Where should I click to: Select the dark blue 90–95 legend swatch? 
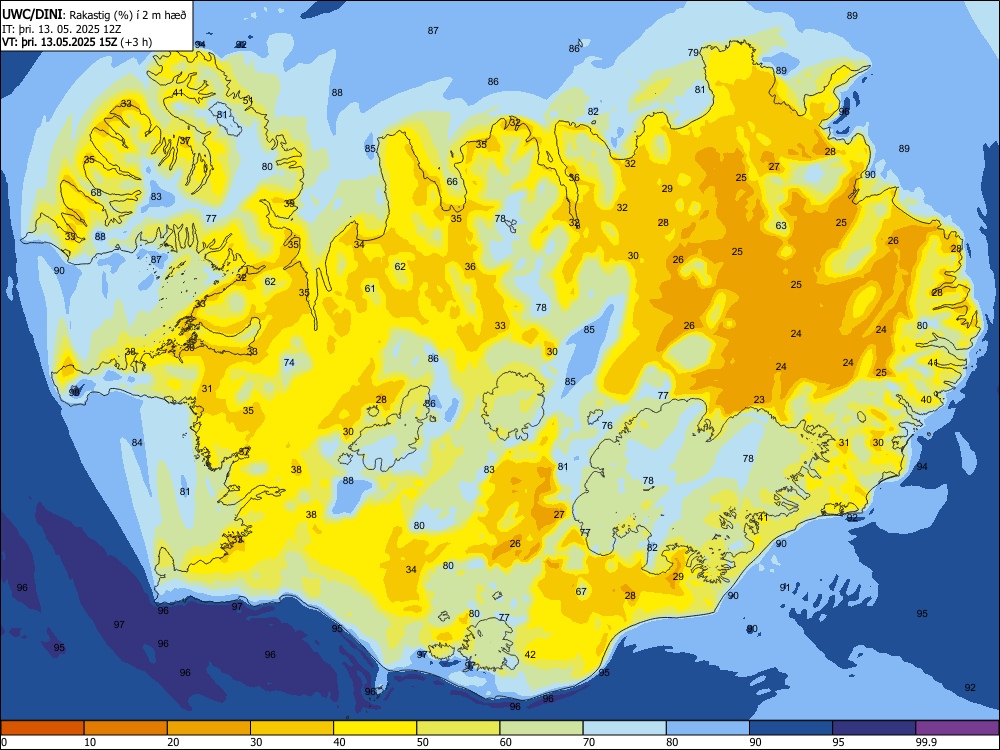(791, 728)
